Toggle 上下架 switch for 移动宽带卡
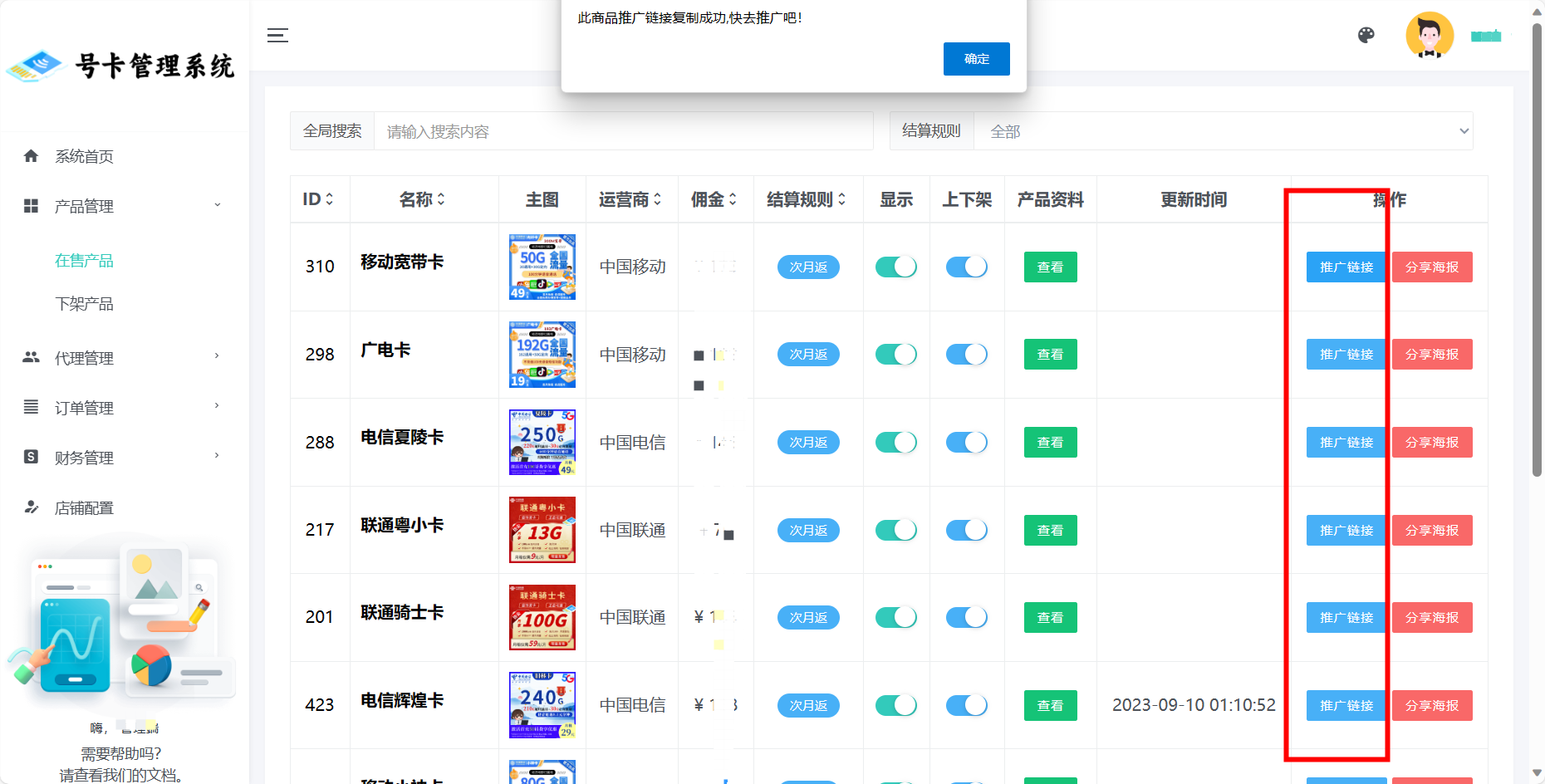The width and height of the screenshot is (1545, 784). [966, 267]
